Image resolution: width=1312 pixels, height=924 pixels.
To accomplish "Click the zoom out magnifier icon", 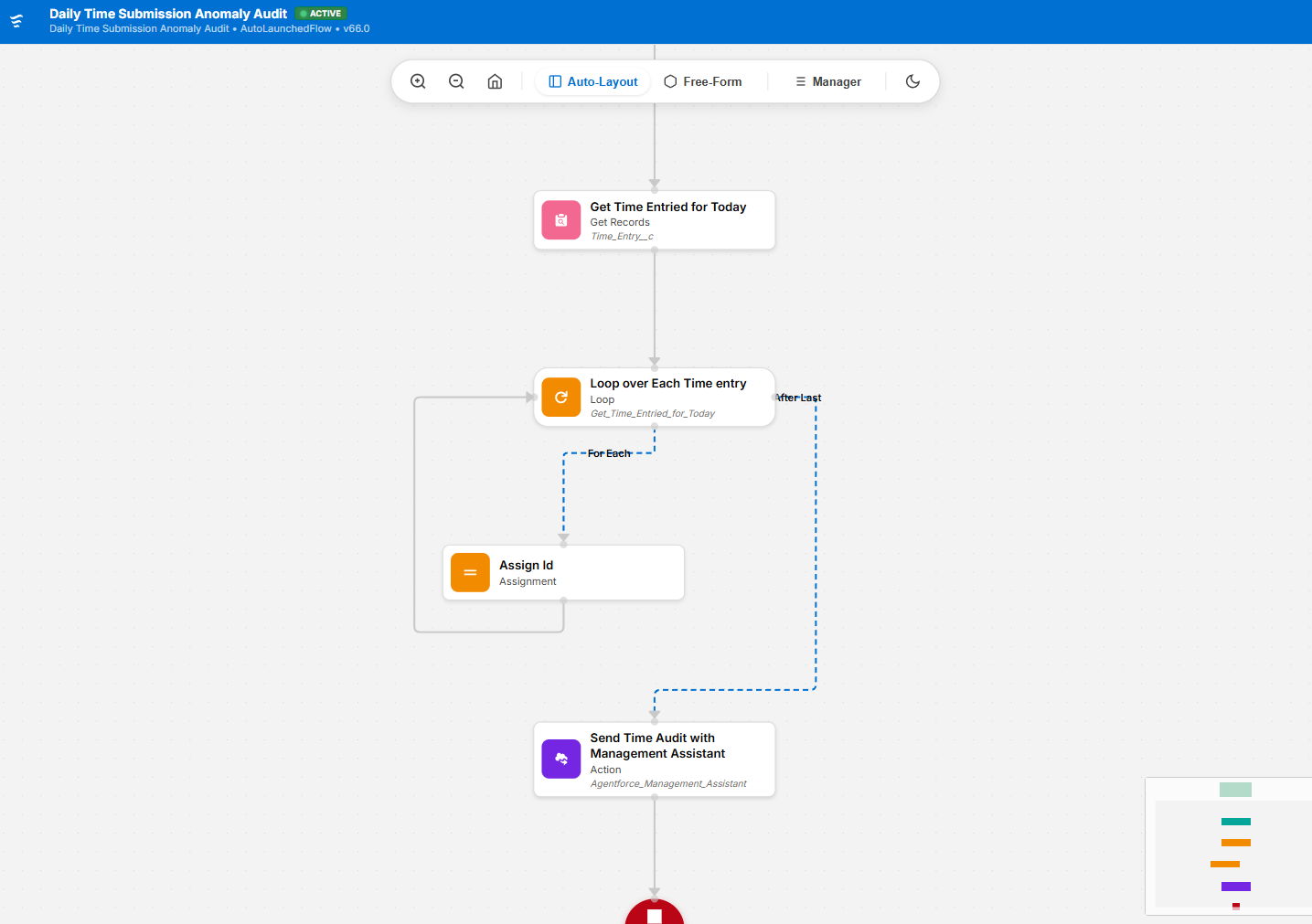I will tap(456, 81).
